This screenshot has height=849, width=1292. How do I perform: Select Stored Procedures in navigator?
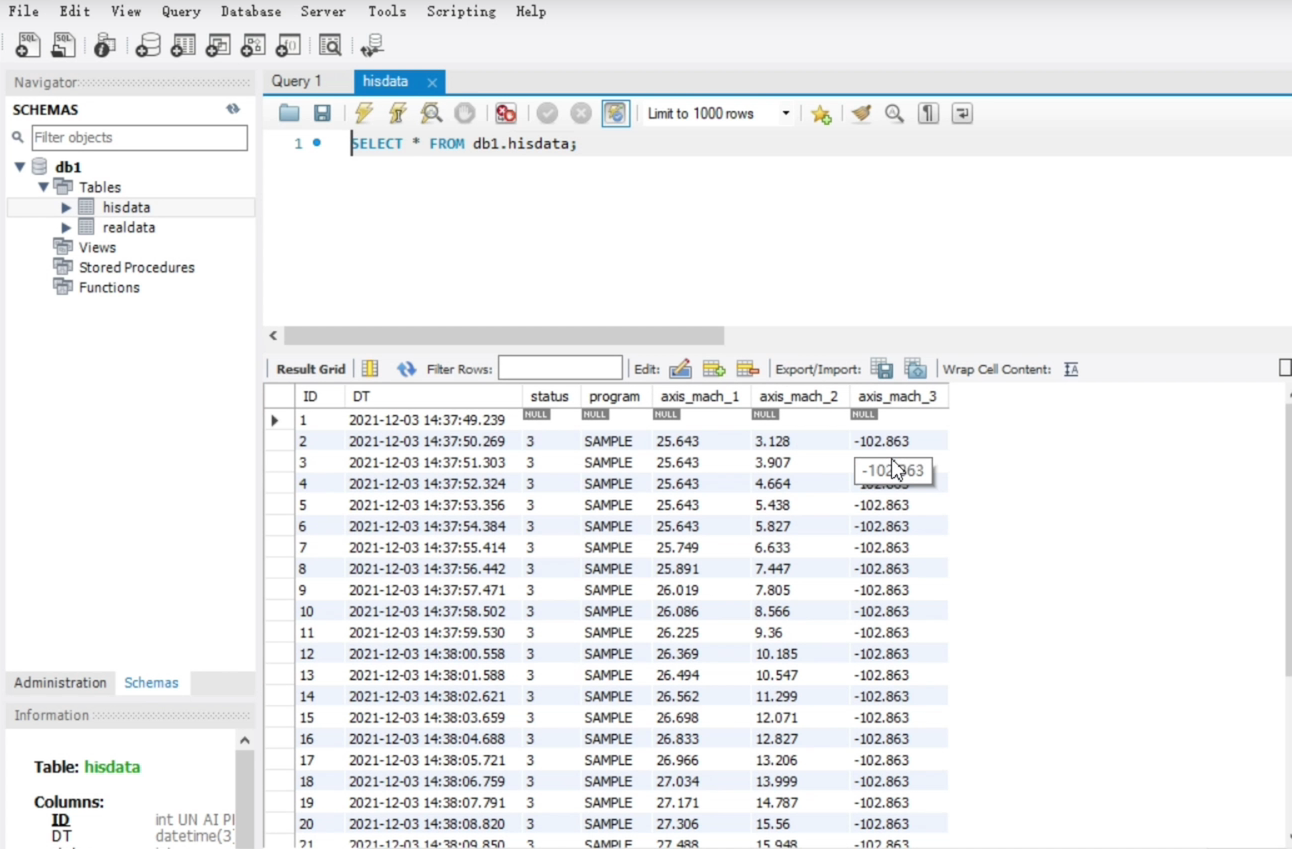tap(136, 267)
